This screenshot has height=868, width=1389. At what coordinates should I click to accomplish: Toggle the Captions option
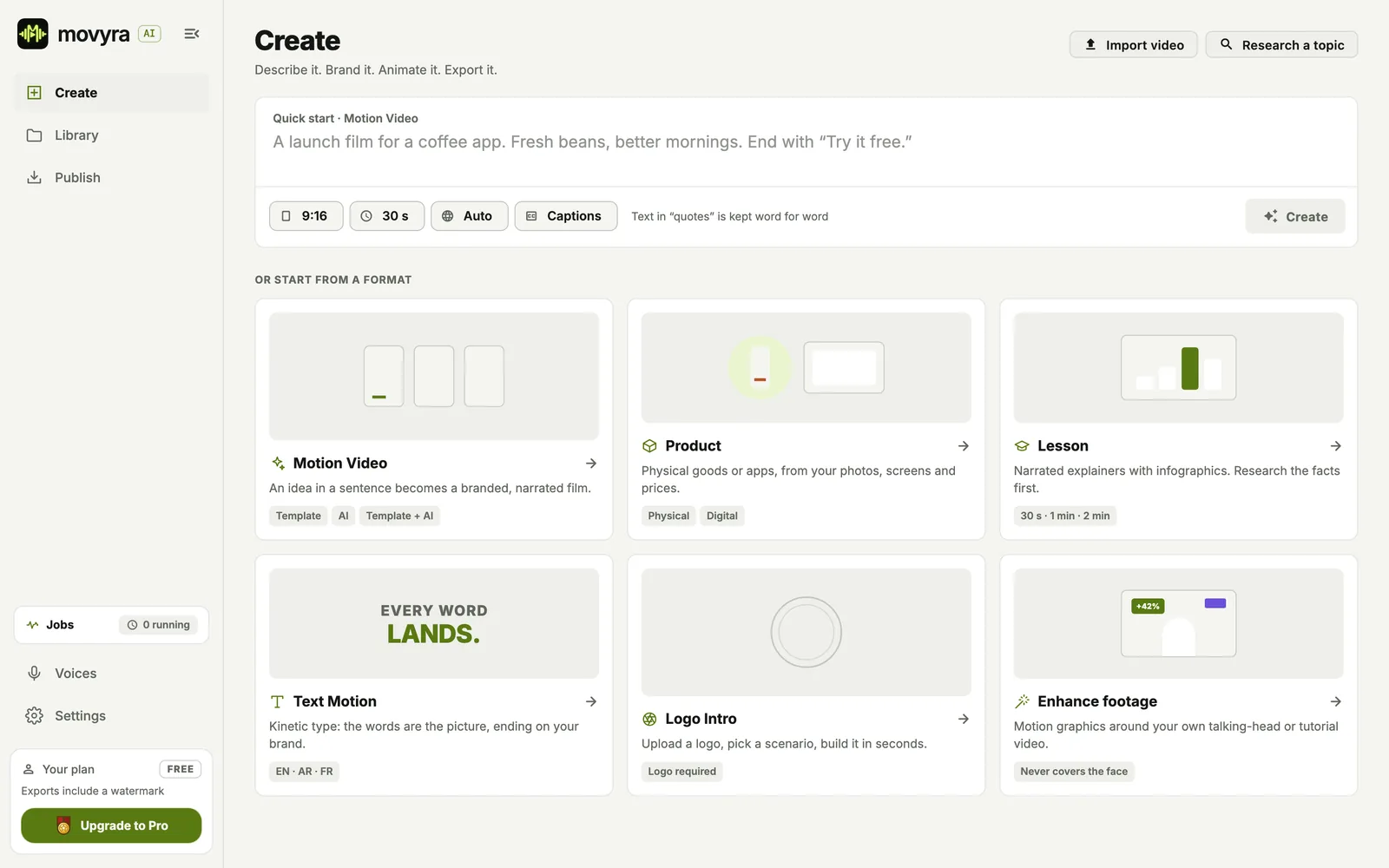(565, 216)
